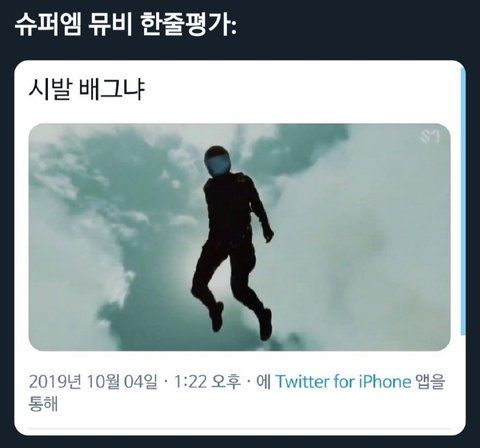Click the word 시발 in the tweet

point(50,90)
